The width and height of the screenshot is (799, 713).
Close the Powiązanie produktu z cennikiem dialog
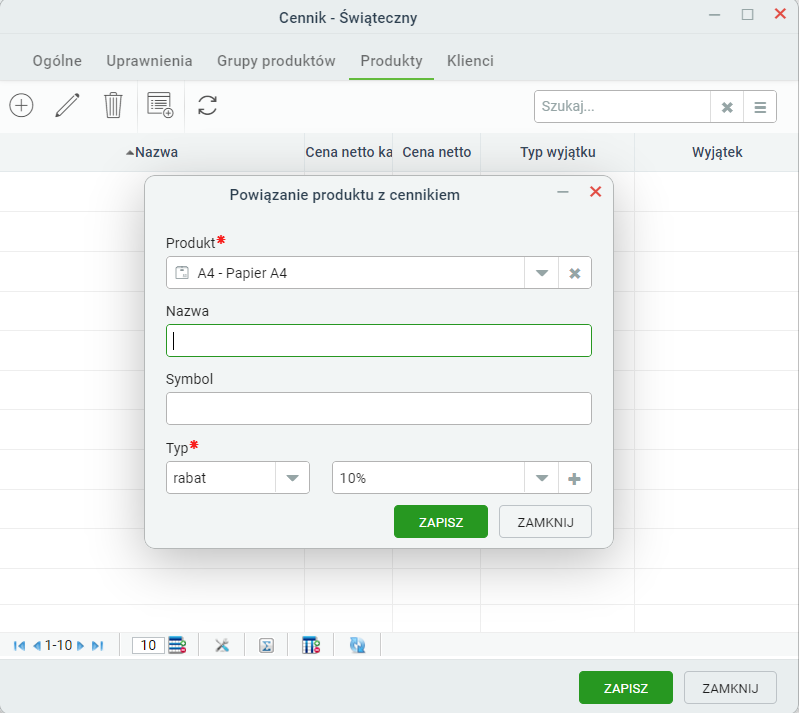(x=595, y=192)
